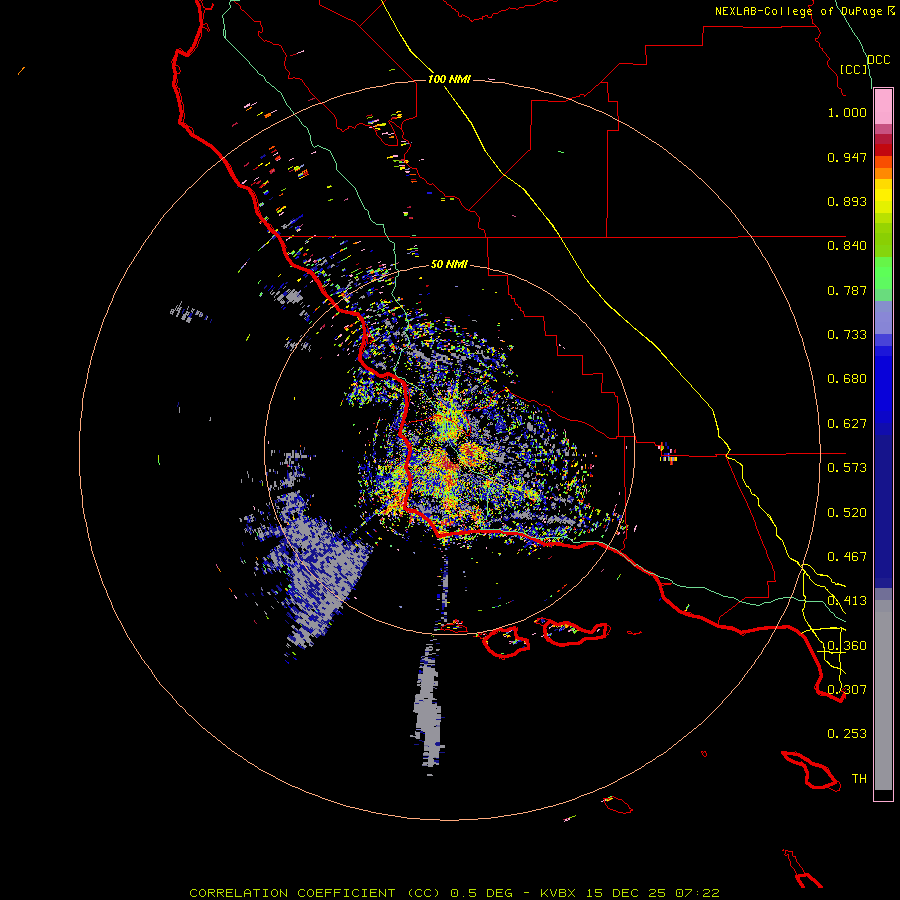Click the 0.467 scale value label
This screenshot has height=900, width=900.
click(847, 557)
